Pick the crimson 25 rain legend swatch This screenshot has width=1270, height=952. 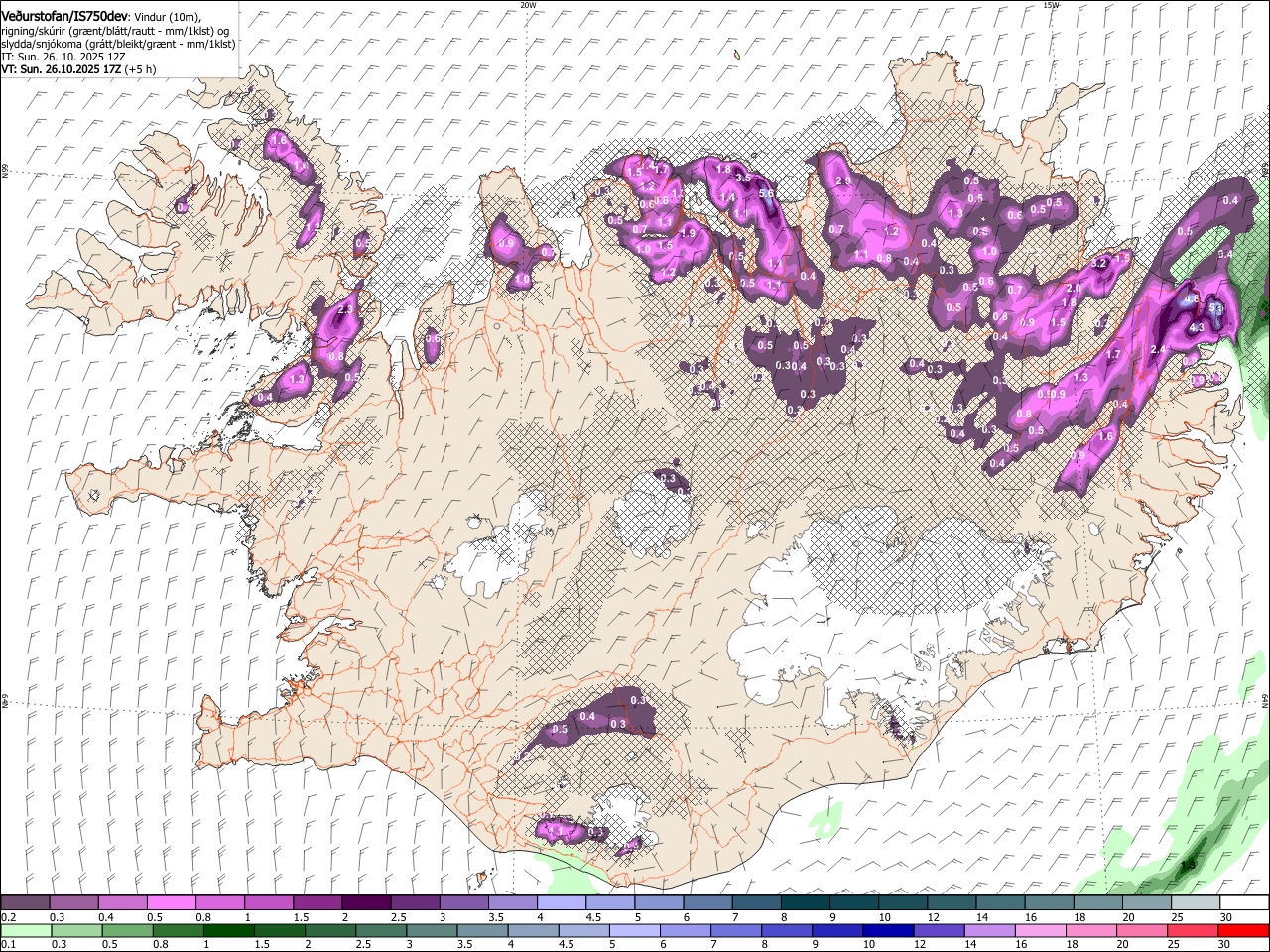point(1194,930)
